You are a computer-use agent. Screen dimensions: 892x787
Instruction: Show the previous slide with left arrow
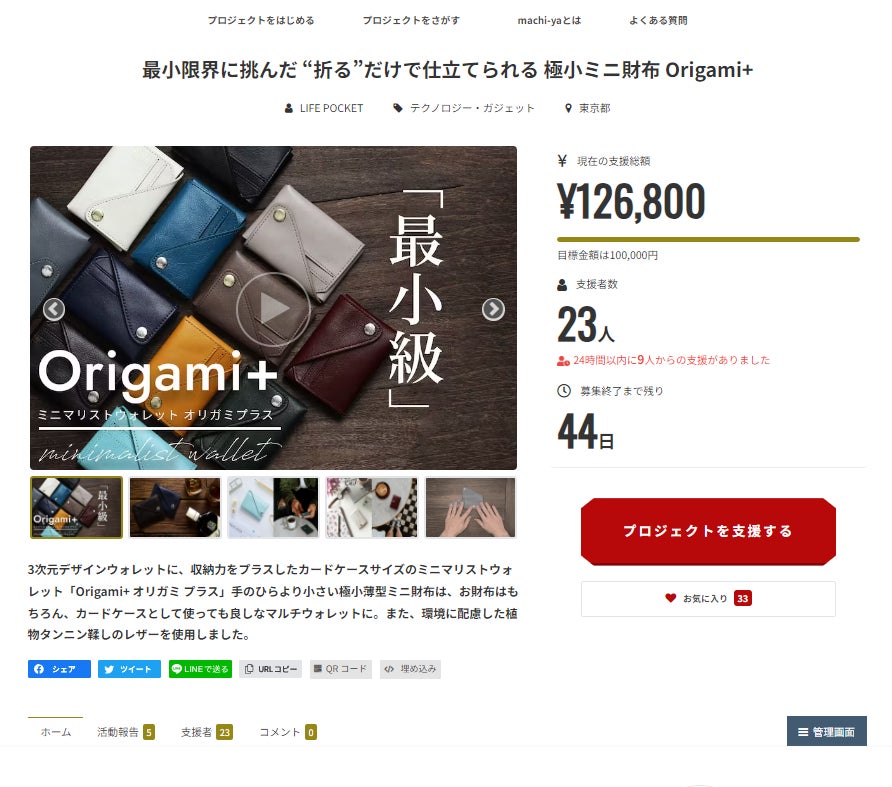click(54, 309)
